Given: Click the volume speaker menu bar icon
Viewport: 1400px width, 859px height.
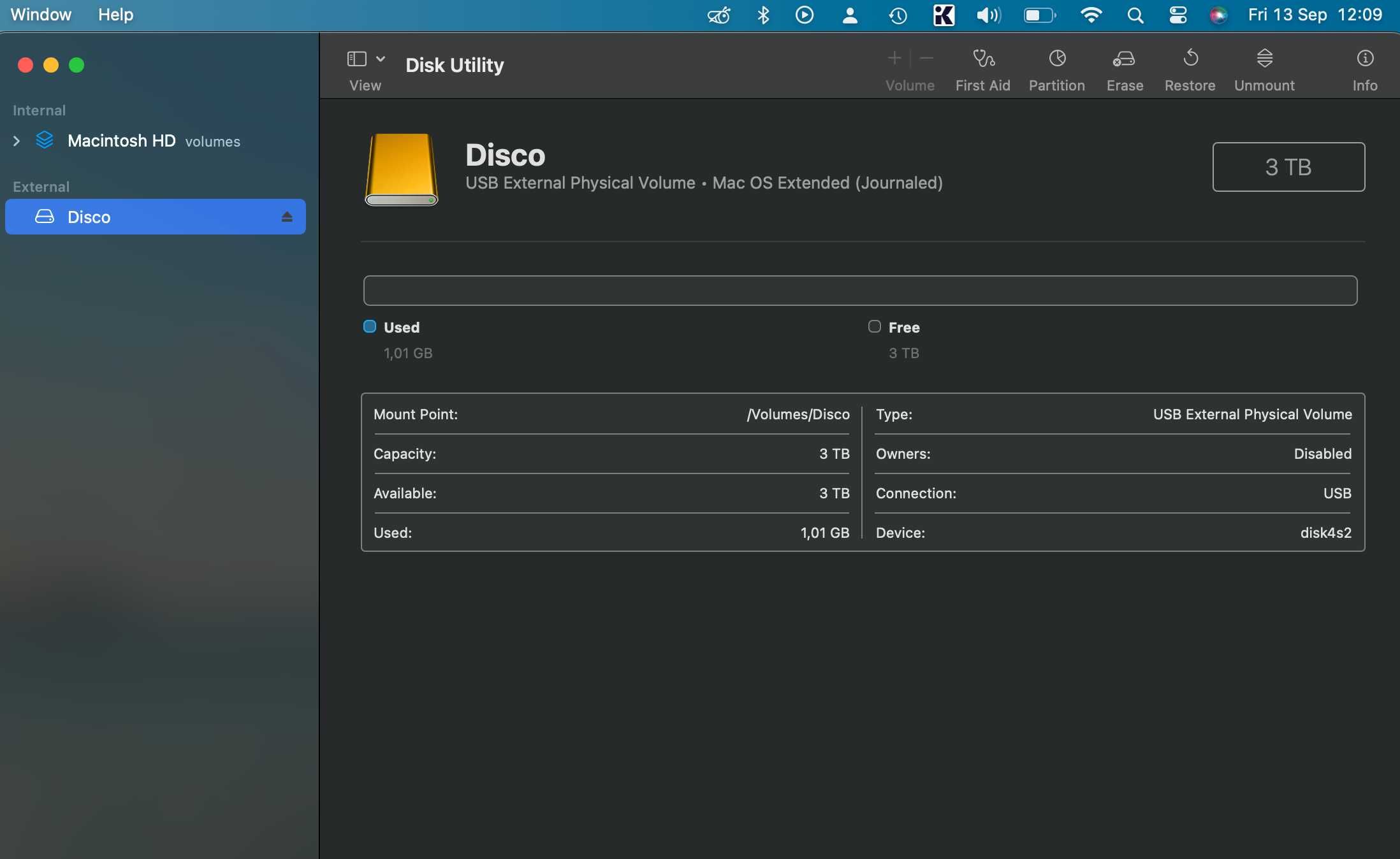Looking at the screenshot, I should (x=989, y=15).
